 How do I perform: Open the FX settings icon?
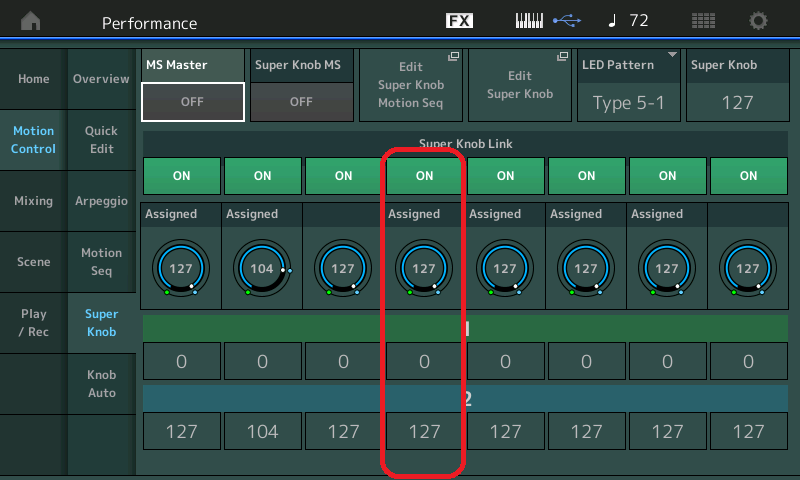[459, 21]
